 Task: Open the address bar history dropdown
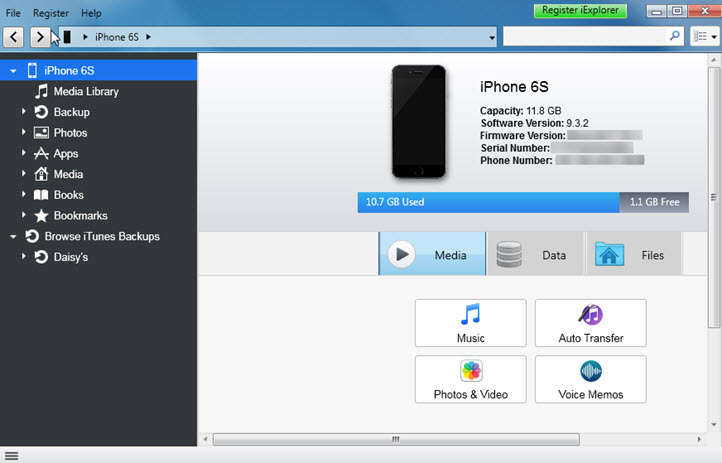(x=492, y=38)
